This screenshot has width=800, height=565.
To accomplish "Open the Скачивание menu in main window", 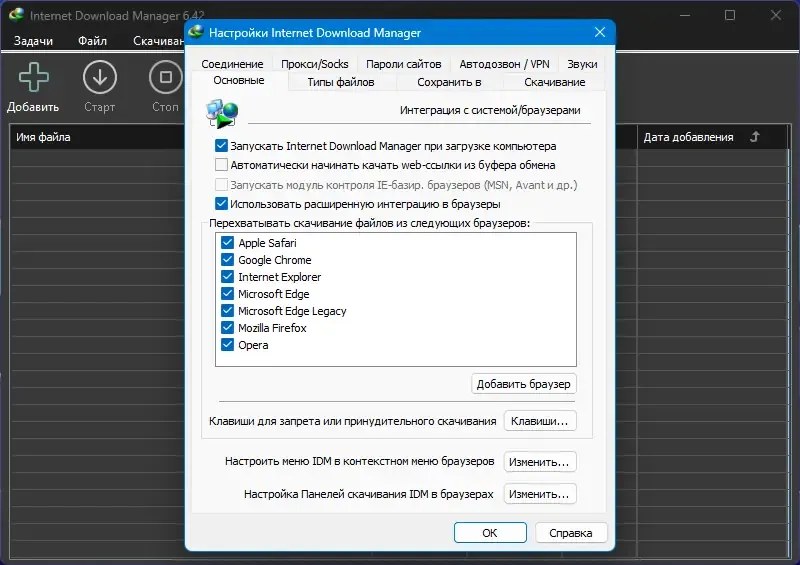I will (158, 41).
